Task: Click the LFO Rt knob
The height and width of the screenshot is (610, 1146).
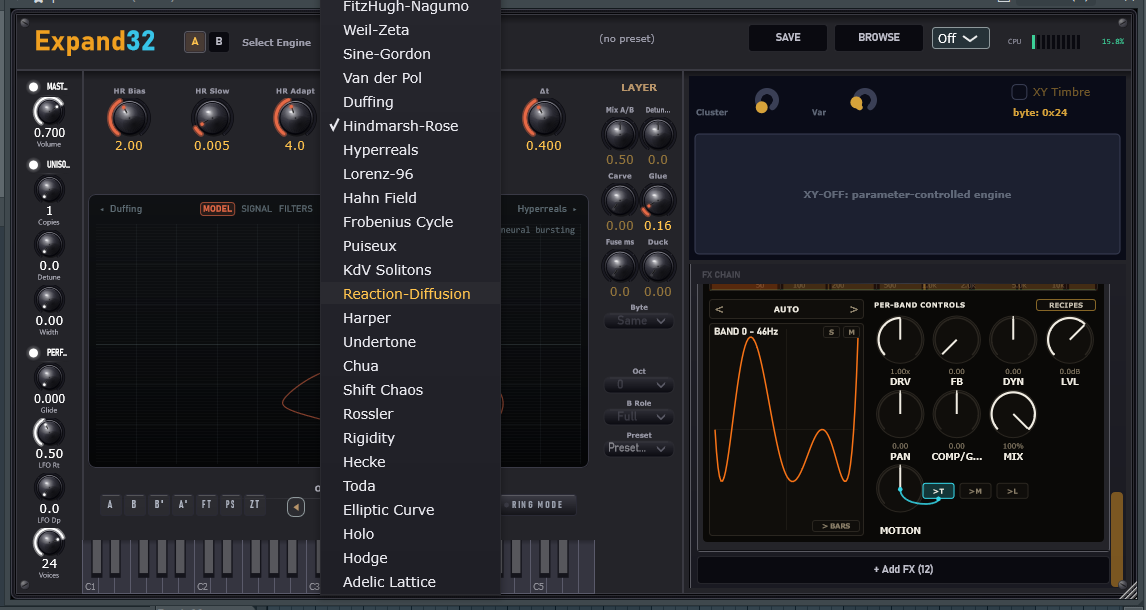Action: click(x=49, y=432)
